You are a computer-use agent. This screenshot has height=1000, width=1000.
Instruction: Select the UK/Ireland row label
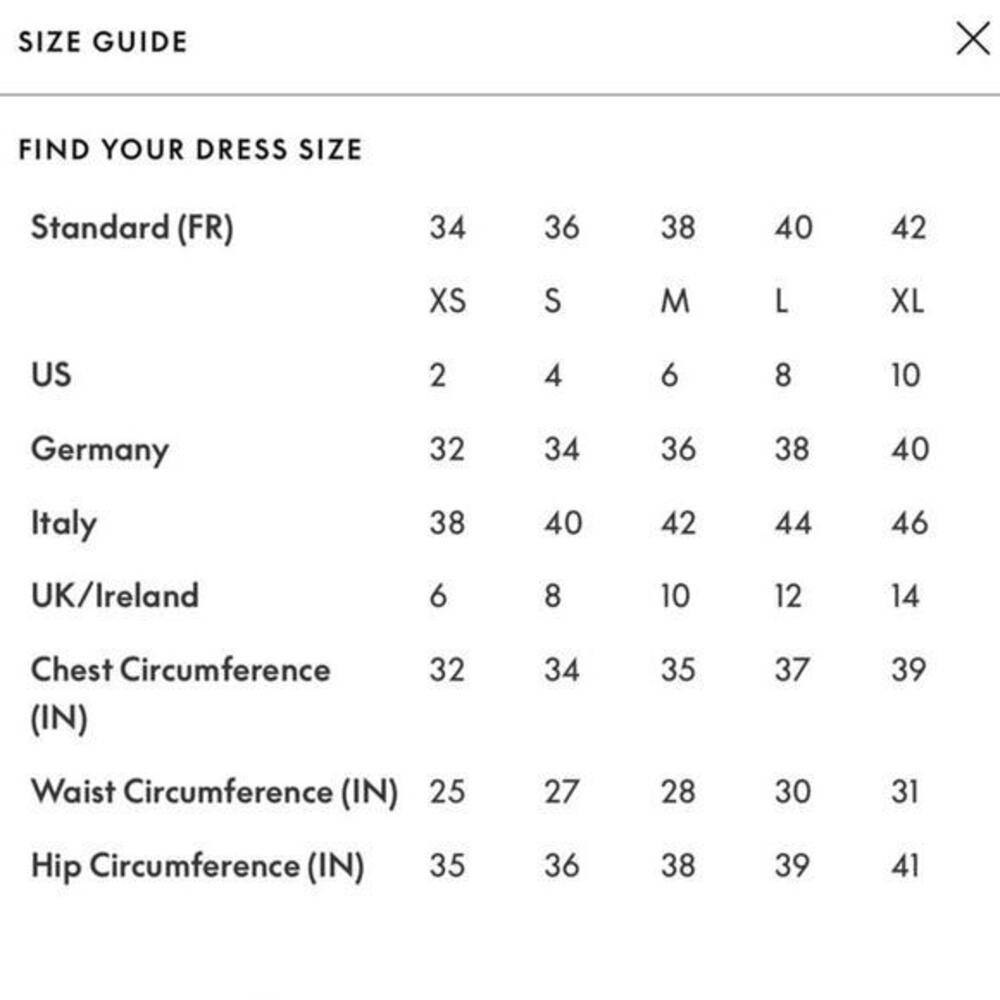coord(115,596)
